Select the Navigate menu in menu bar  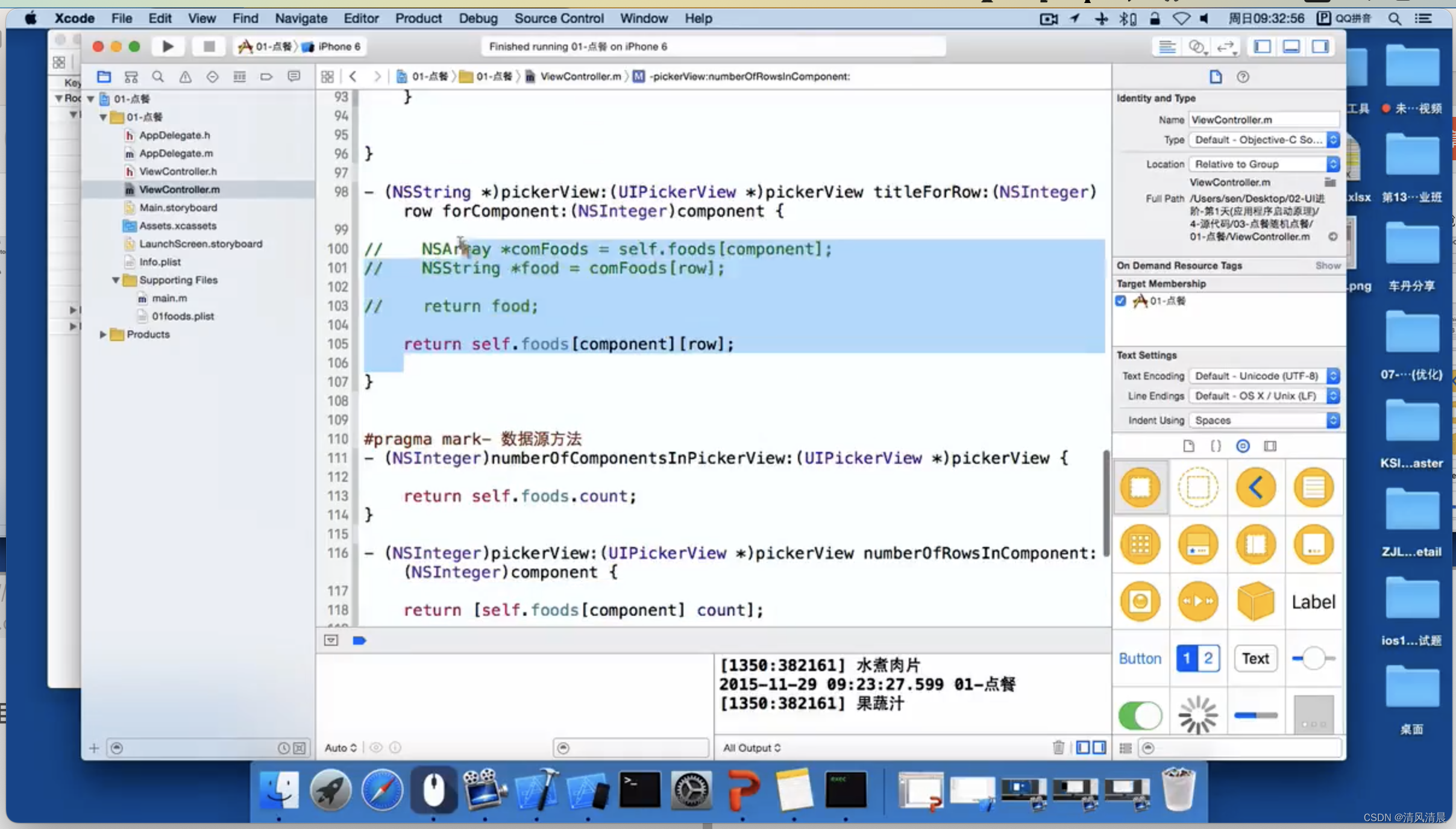tap(300, 18)
